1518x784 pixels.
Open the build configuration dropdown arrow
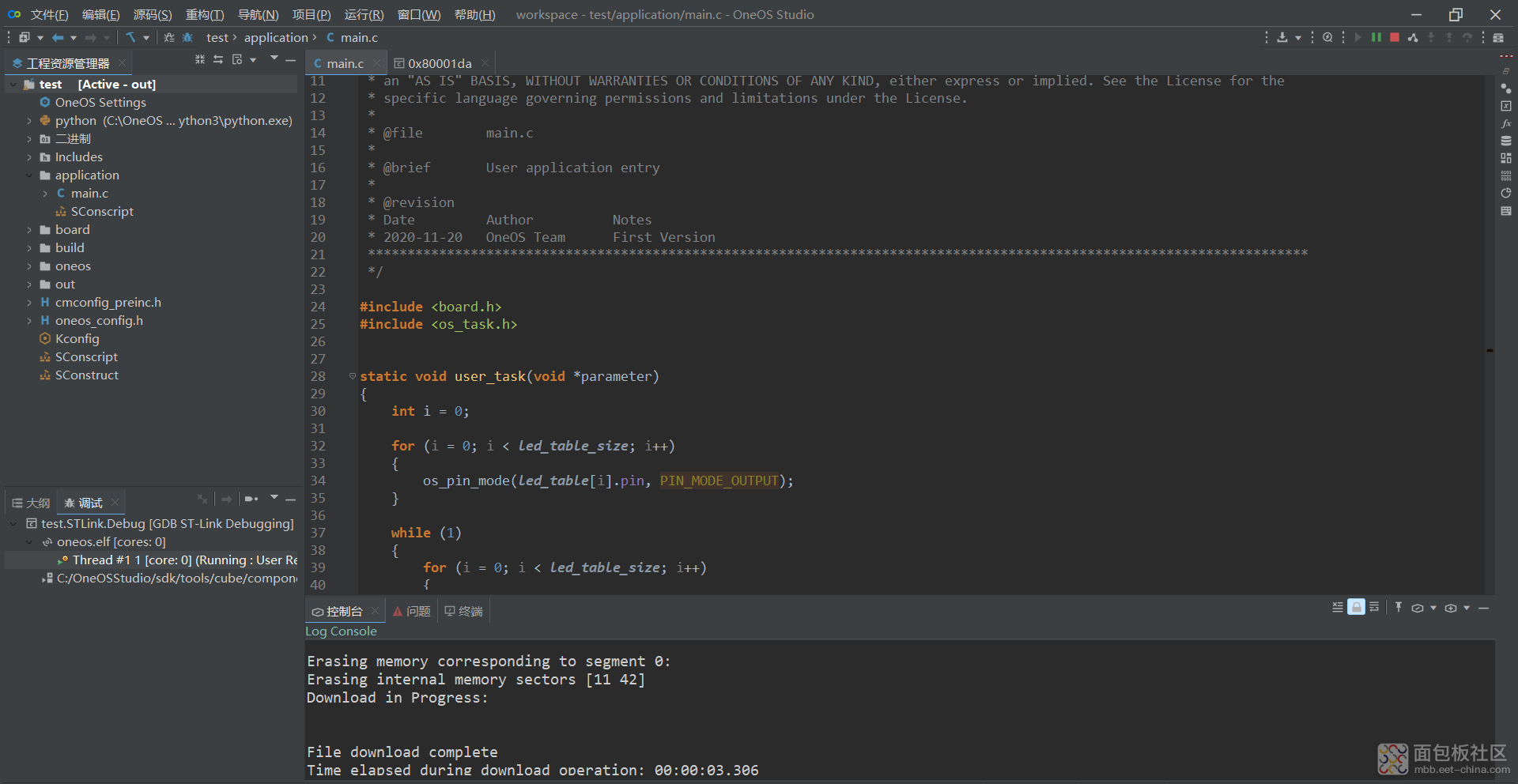click(x=146, y=37)
